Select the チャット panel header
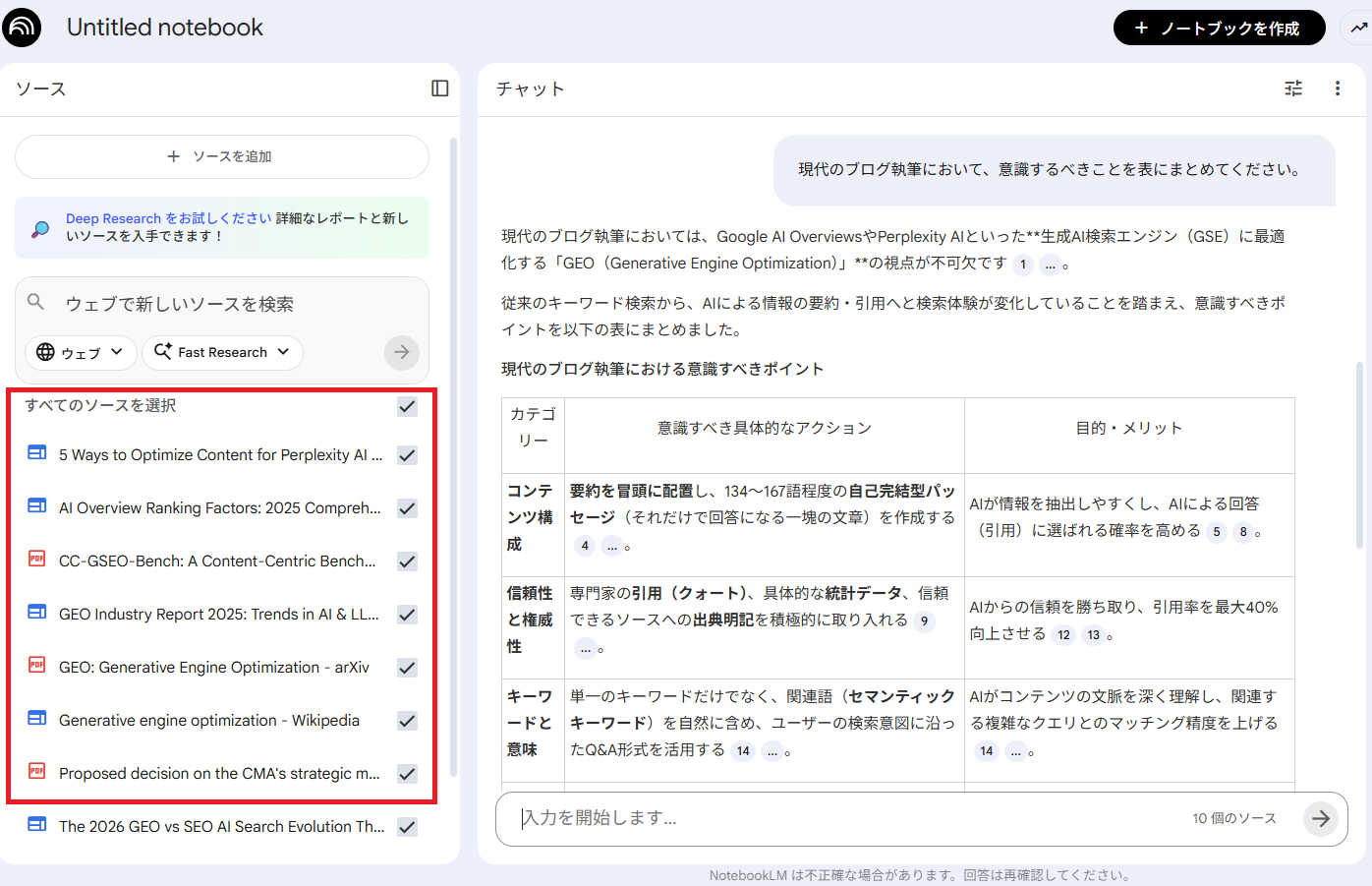The height and width of the screenshot is (886, 1372). [x=531, y=89]
